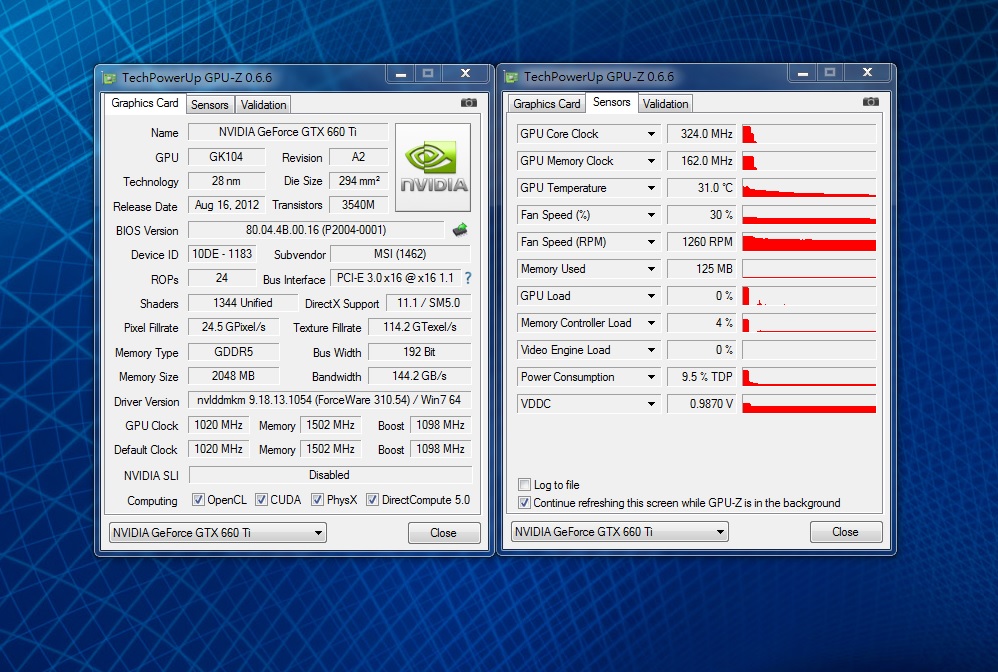Click the Driver Version field nvlddmkm
Screen dimensions: 998x672
pos(329,400)
